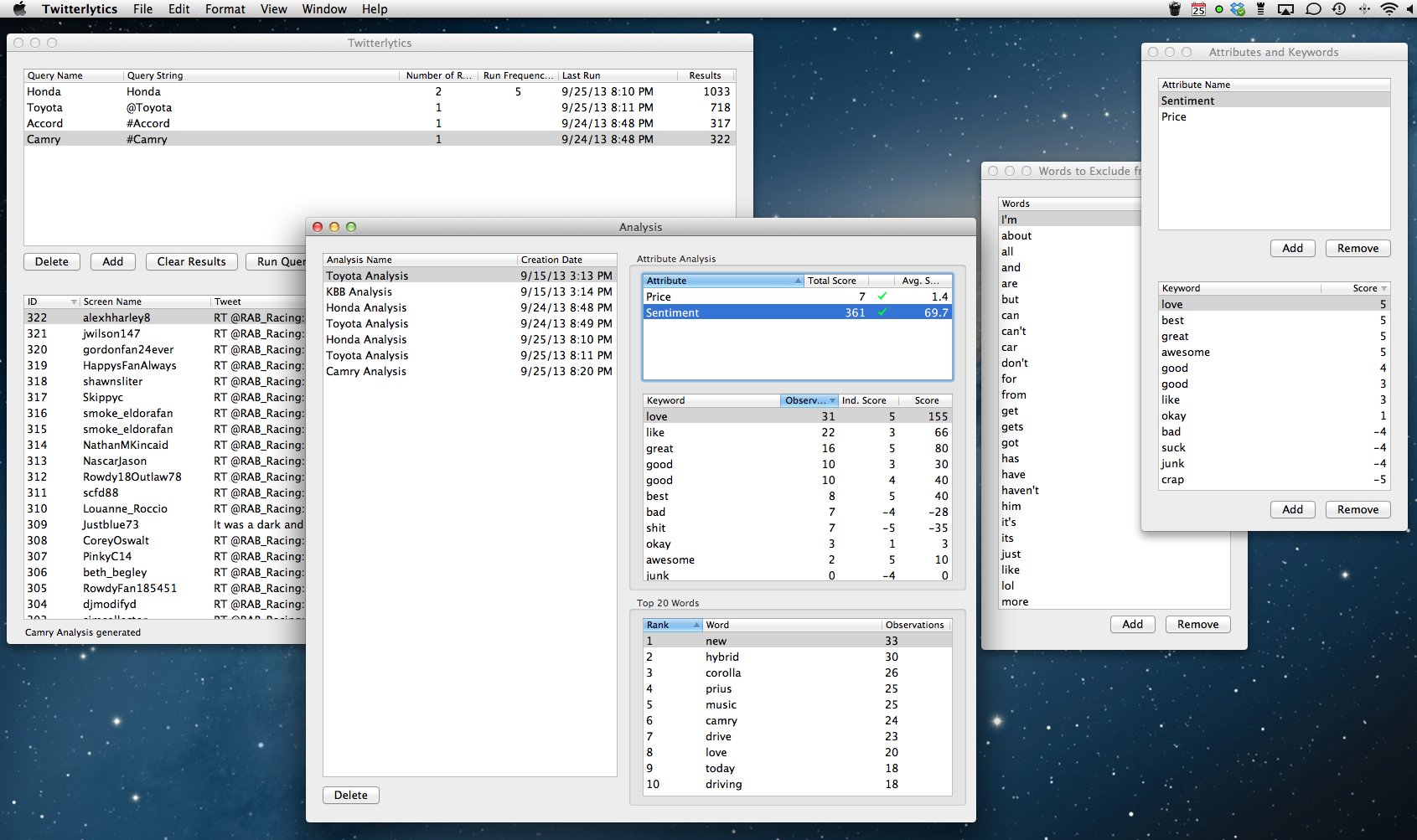Click Add in the Twitterlytics query window
The height and width of the screenshot is (840, 1417).
pos(113,261)
